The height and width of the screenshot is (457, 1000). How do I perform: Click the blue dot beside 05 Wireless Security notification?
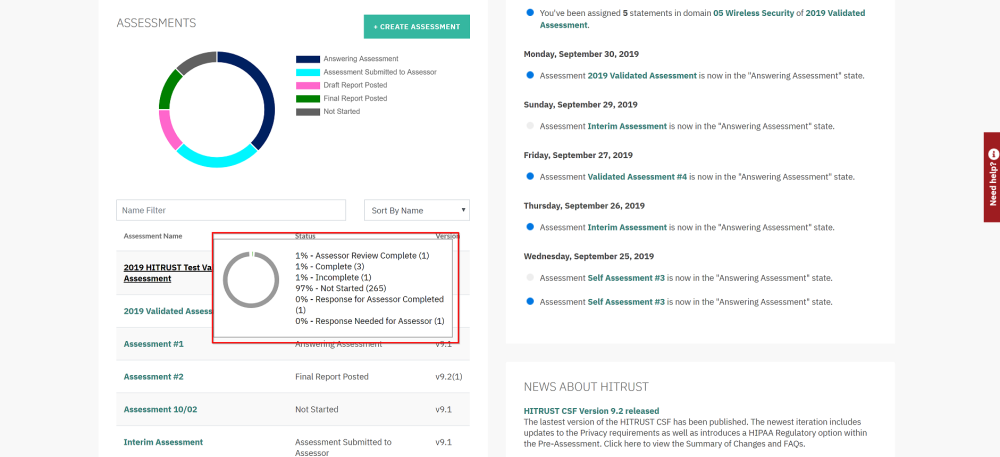(530, 12)
